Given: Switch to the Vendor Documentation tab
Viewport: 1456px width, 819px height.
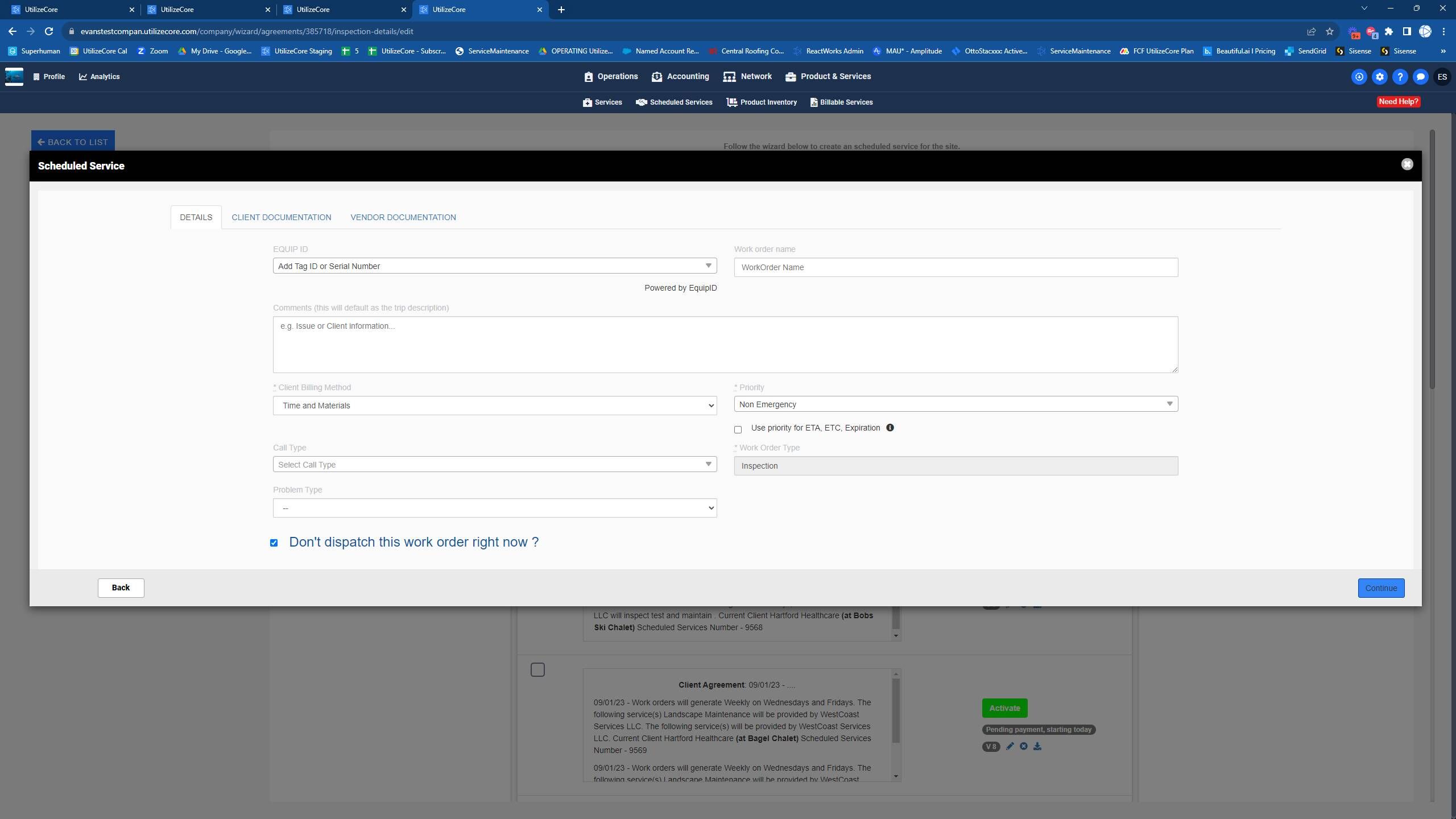Looking at the screenshot, I should [403, 217].
